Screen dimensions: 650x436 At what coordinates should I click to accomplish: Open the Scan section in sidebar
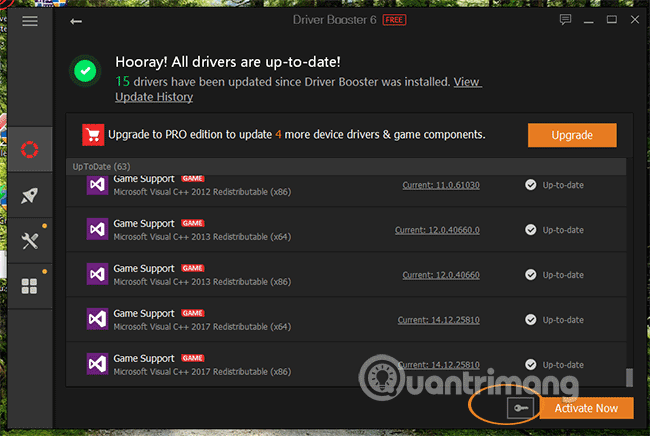tap(30, 150)
